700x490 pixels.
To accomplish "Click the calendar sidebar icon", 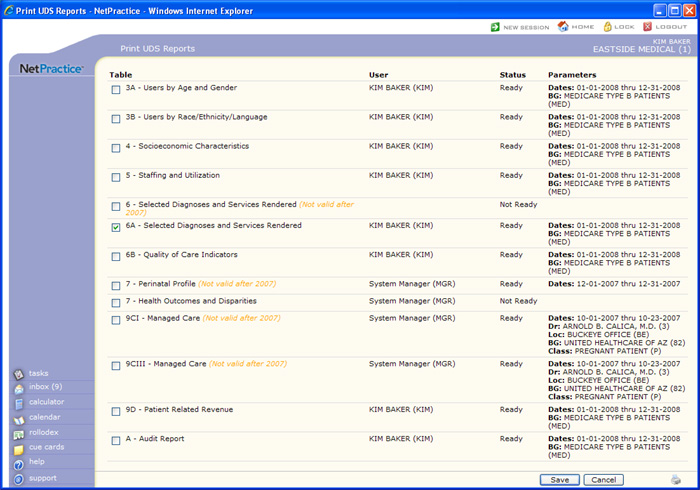I will [x=19, y=419].
